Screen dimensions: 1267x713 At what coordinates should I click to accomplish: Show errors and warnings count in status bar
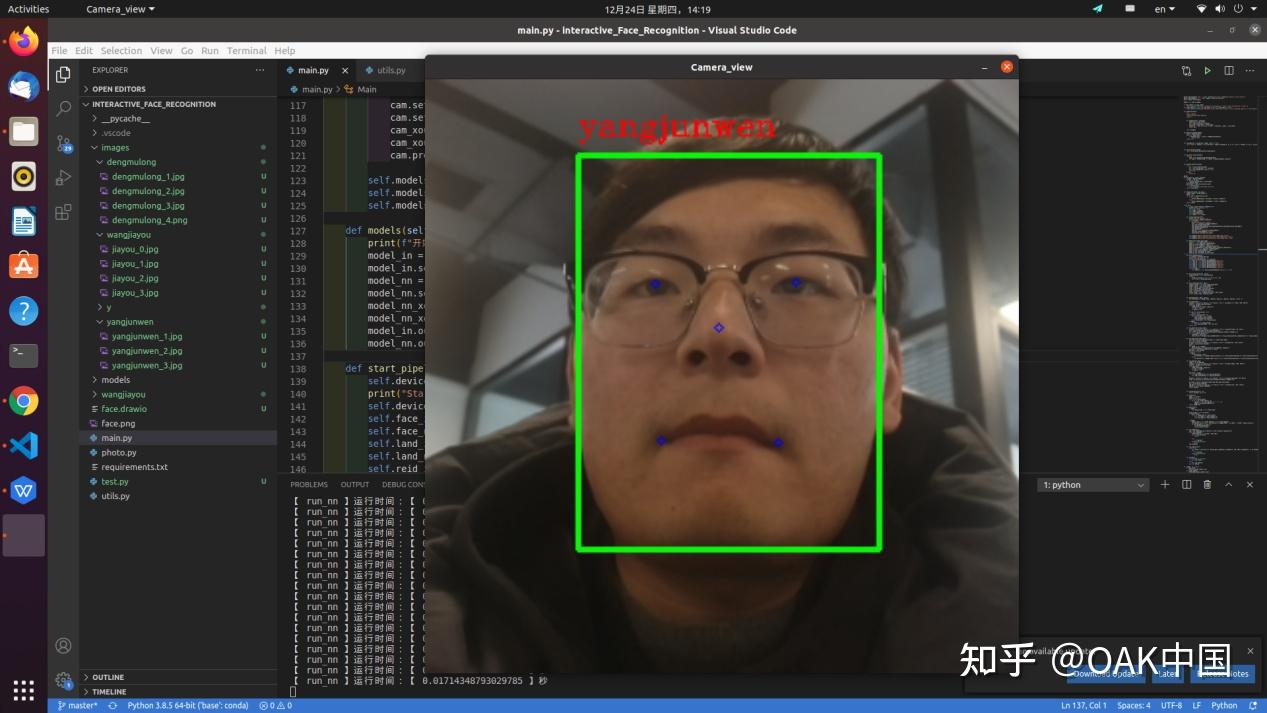275,705
